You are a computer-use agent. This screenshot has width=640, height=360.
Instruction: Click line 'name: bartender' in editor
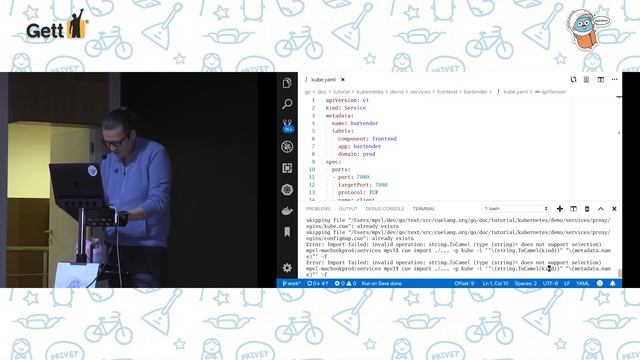click(355, 123)
